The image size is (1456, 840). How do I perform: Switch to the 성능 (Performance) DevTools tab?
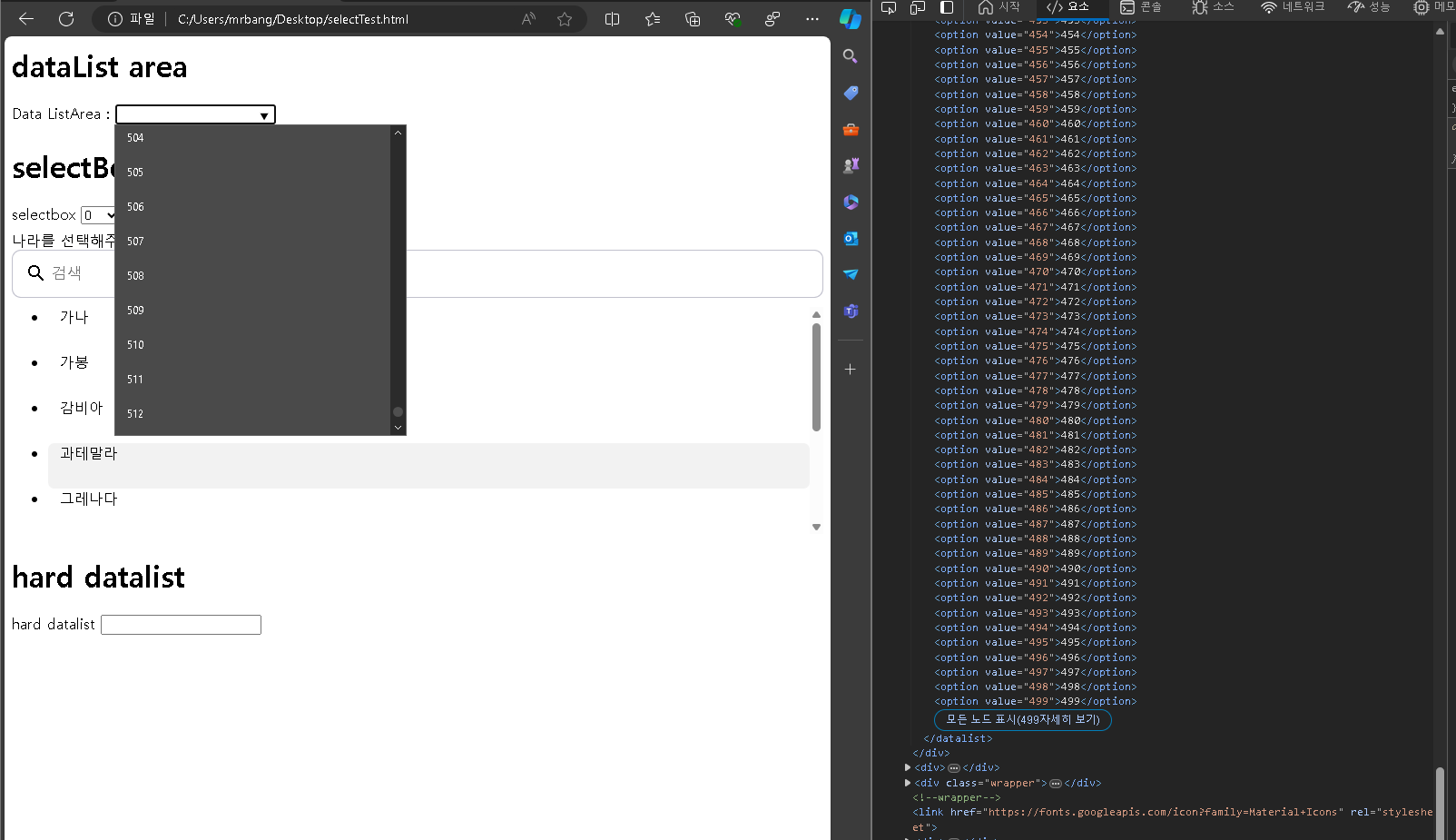1369,7
